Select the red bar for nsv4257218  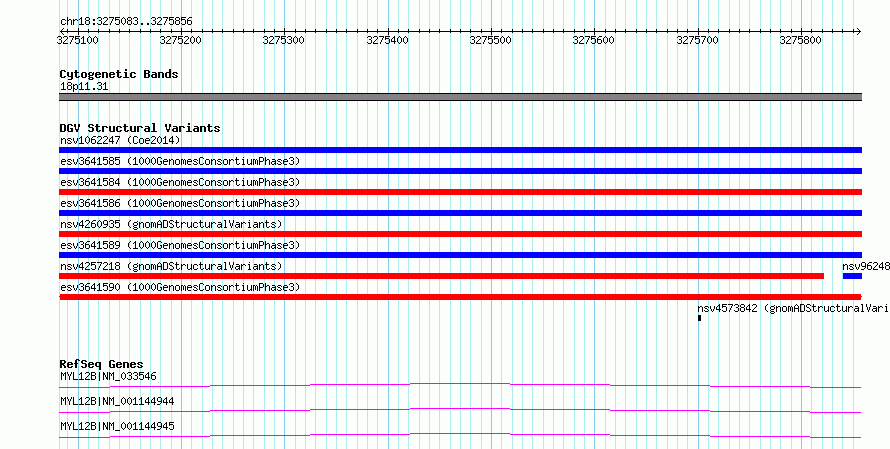[x=442, y=276]
